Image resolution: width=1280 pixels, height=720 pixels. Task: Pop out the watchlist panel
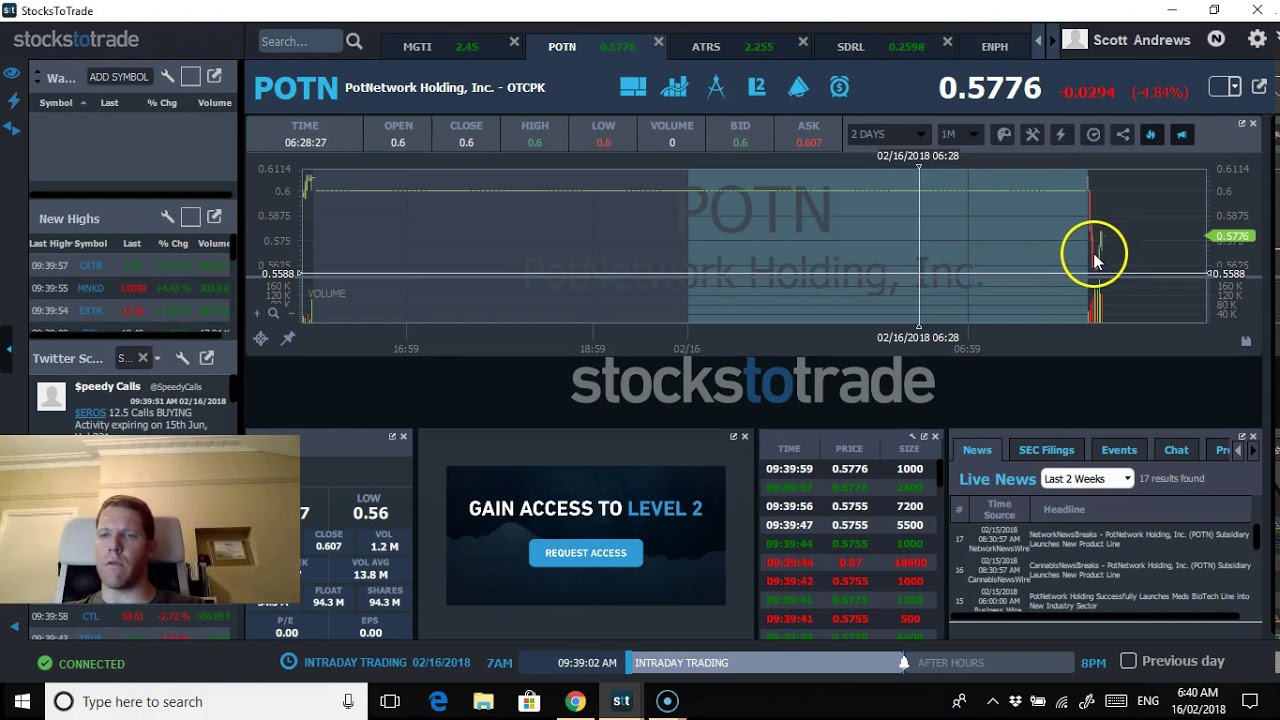click(214, 76)
